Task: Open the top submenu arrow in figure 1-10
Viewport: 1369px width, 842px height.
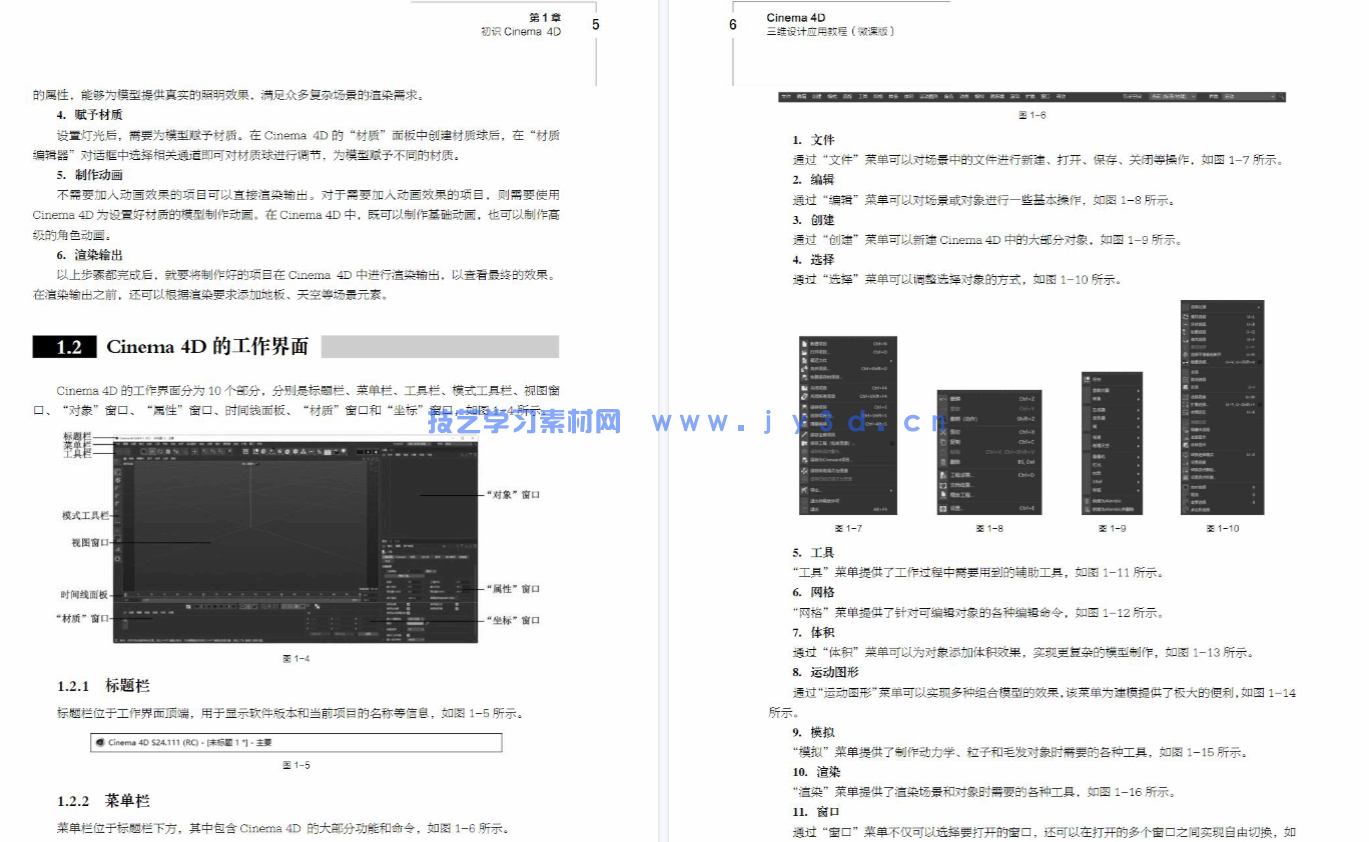Action: click(x=1261, y=307)
